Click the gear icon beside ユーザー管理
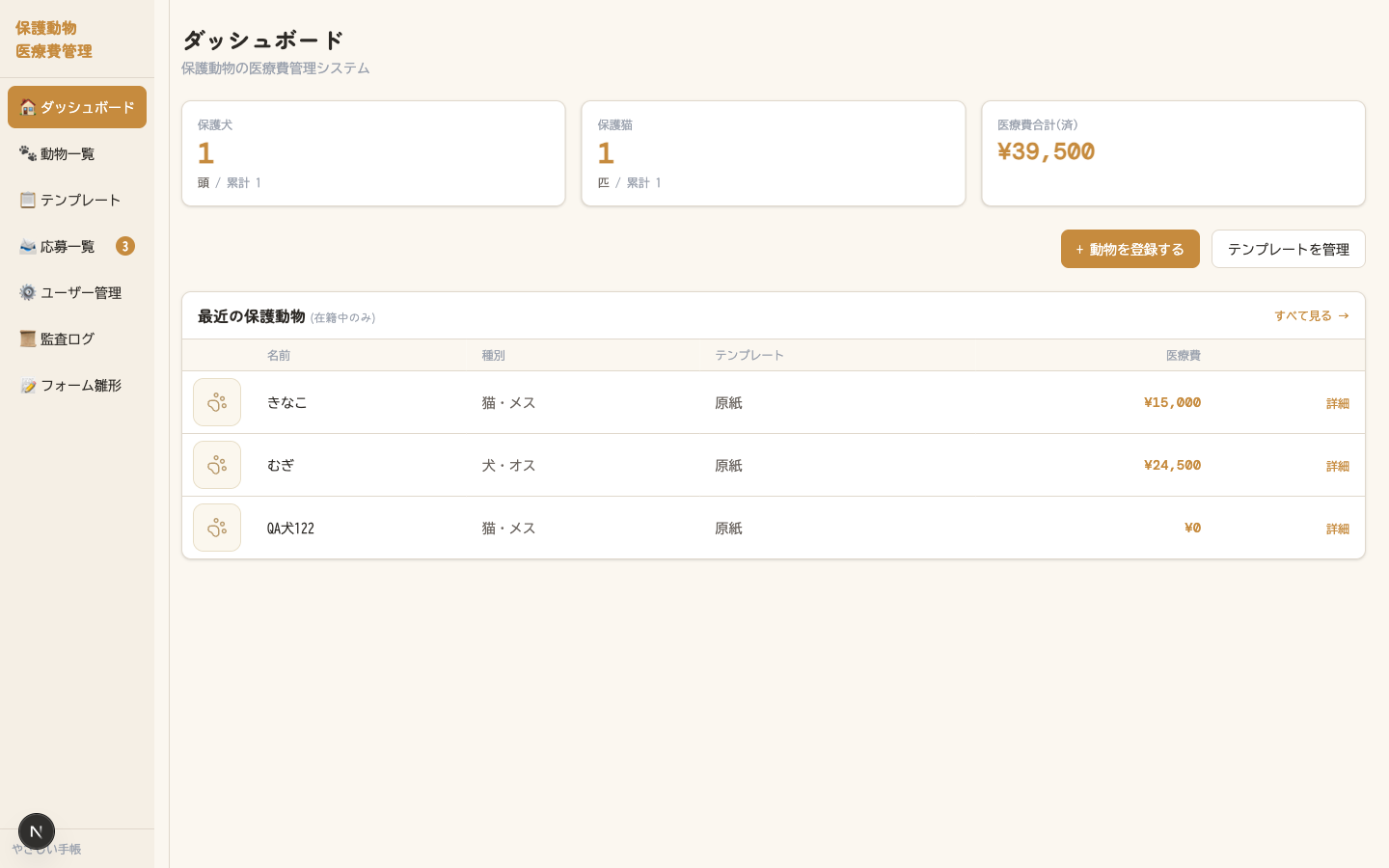Viewport: 1389px width, 868px height. 28,292
